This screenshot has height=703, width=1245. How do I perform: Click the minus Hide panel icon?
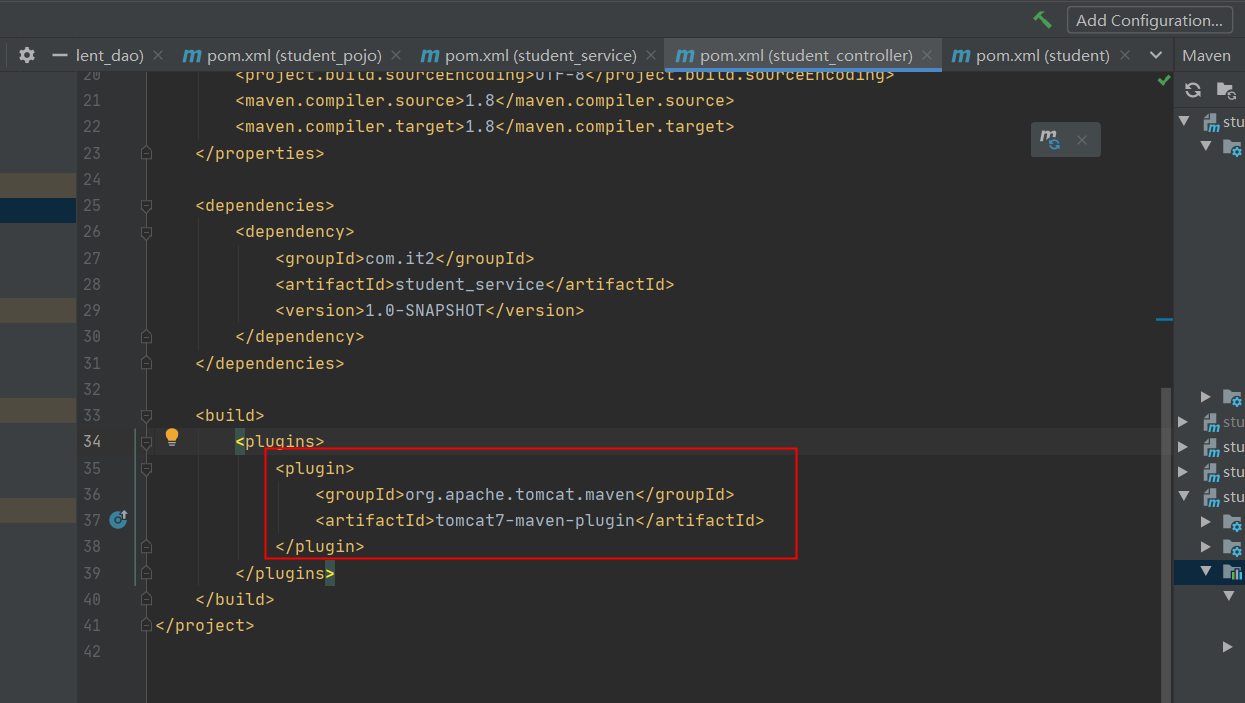[x=59, y=55]
